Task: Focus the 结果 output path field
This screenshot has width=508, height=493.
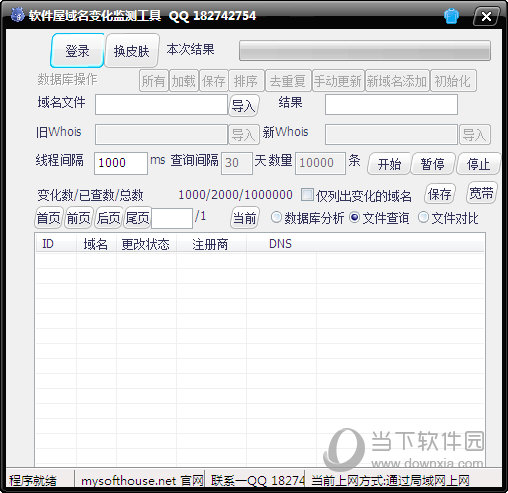Action: click(391, 105)
